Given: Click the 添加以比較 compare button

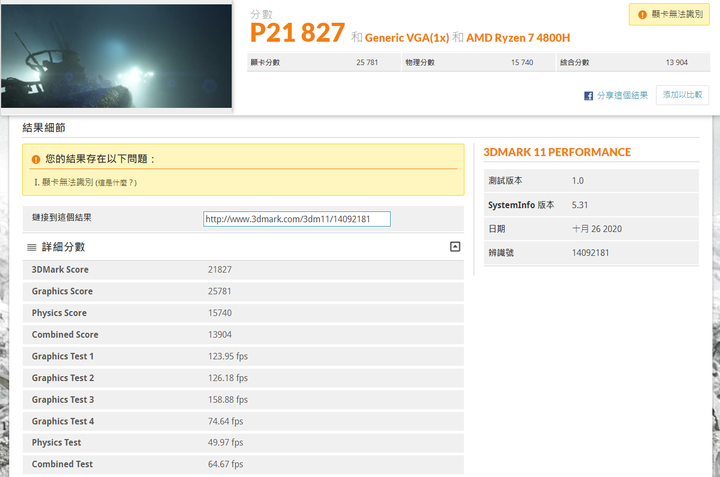Looking at the screenshot, I should (x=682, y=95).
